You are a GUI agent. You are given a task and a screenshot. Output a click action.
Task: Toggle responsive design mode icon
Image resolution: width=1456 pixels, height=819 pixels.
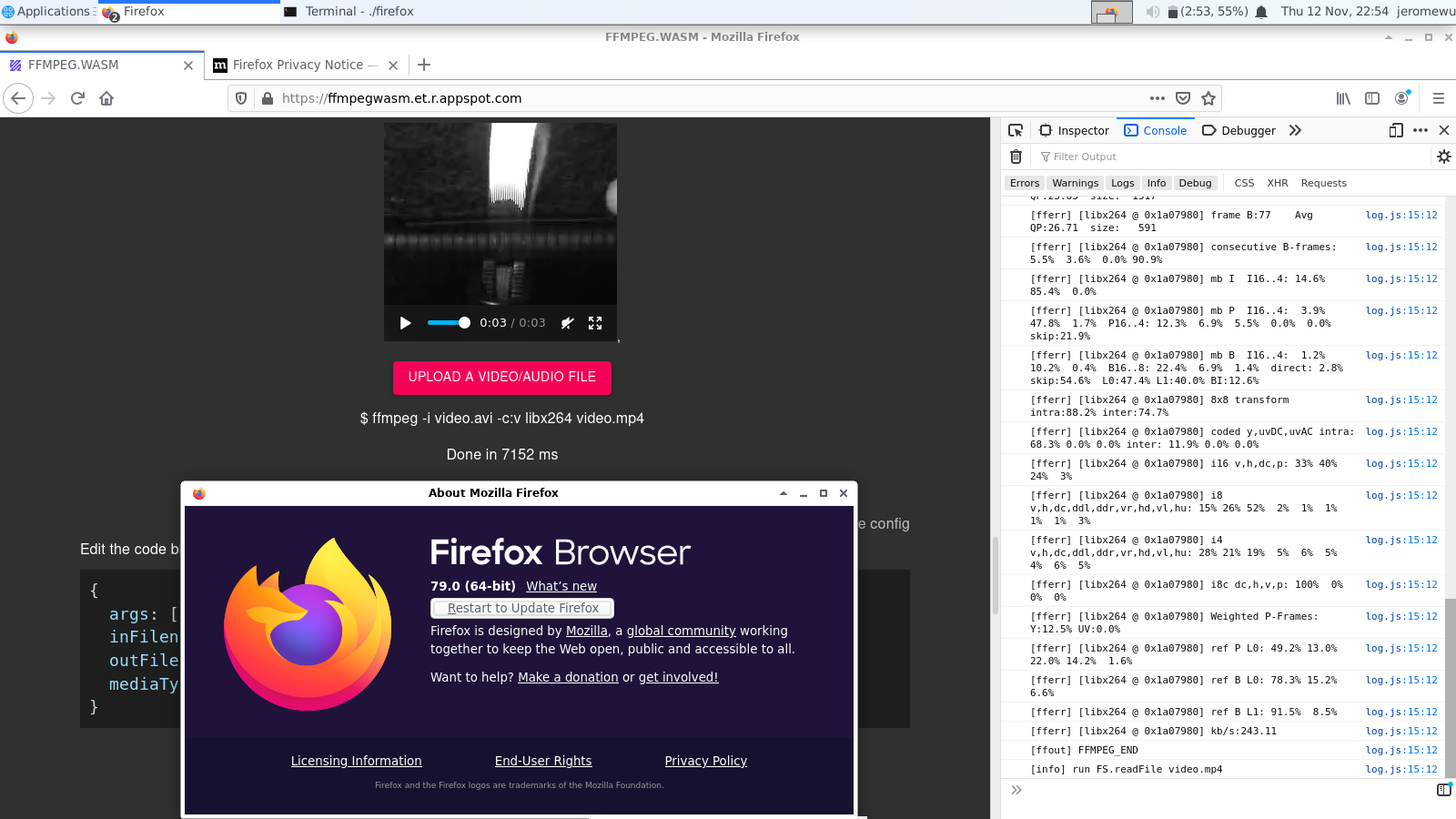pyautogui.click(x=1396, y=130)
